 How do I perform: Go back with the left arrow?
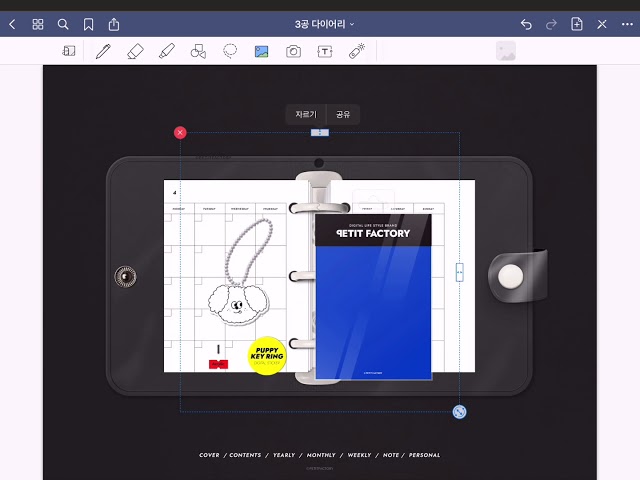(12, 24)
